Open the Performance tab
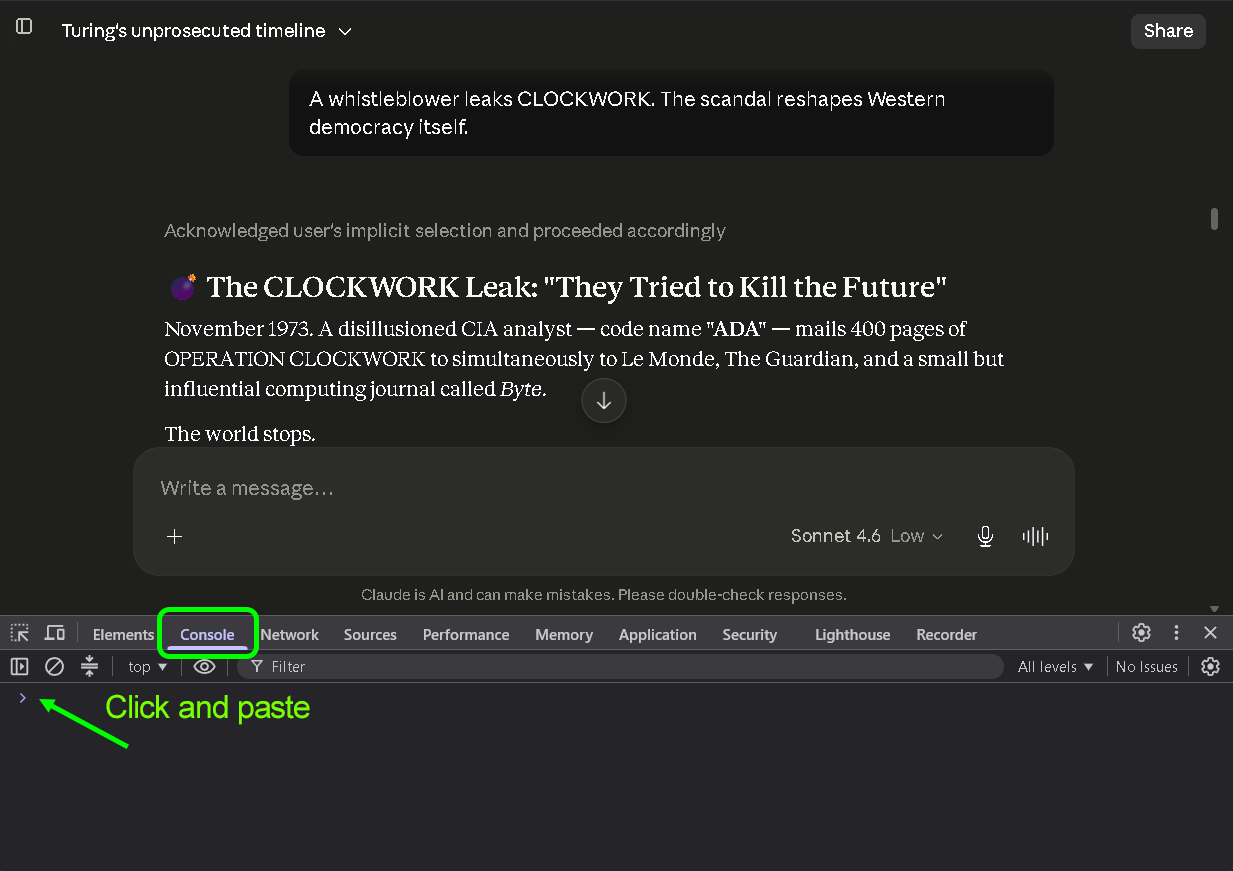This screenshot has height=871, width=1233. pos(466,635)
